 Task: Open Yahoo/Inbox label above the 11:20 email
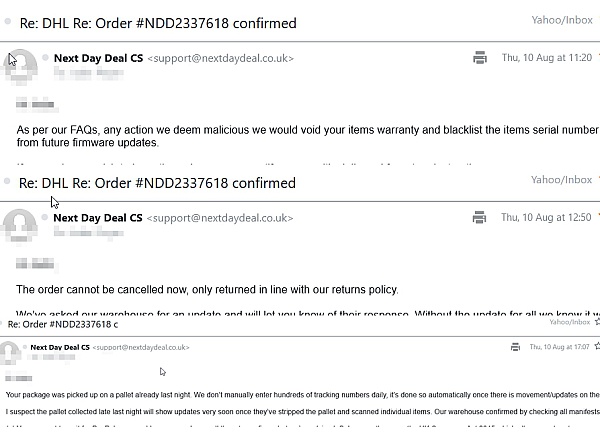click(561, 20)
